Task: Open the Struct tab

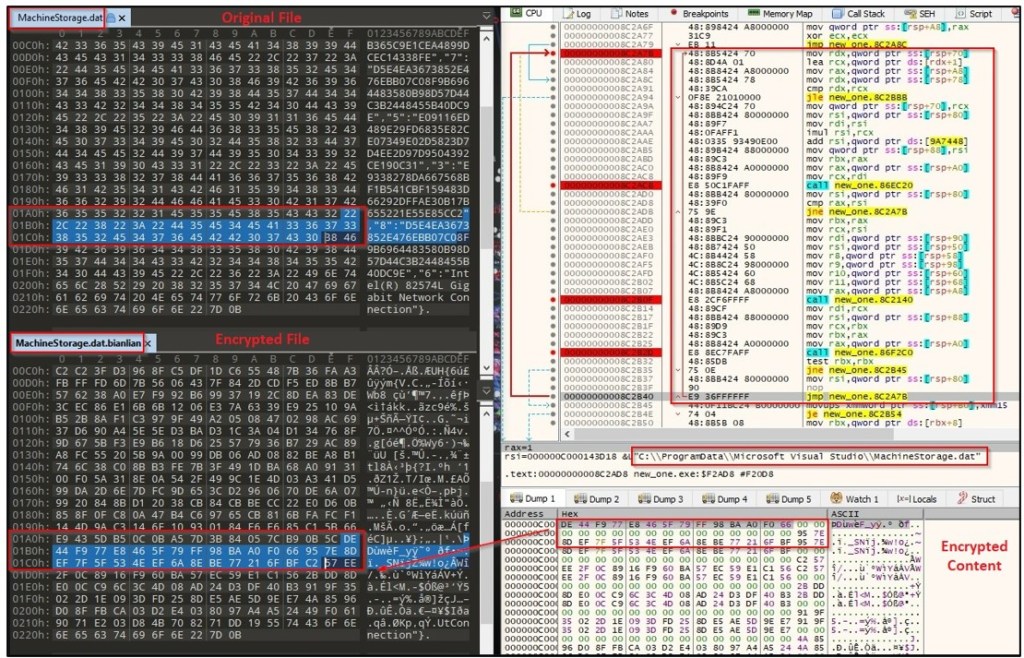Action: (x=982, y=498)
